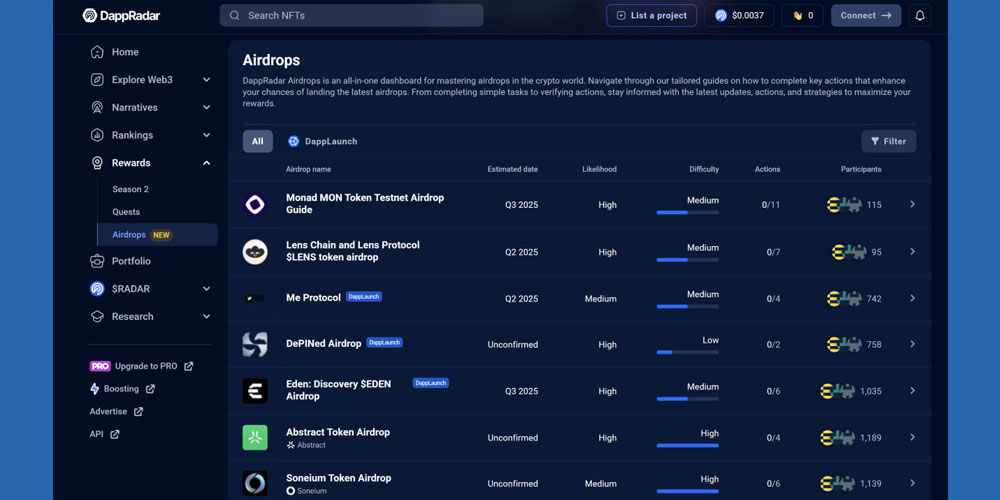Click Lens Chain and Lens Protocol title

coord(353,251)
